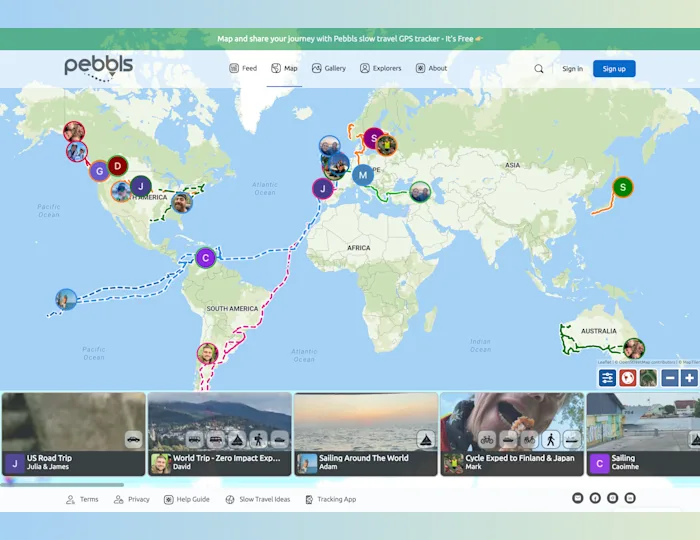
Task: Open the map filter settings button
Action: (607, 378)
